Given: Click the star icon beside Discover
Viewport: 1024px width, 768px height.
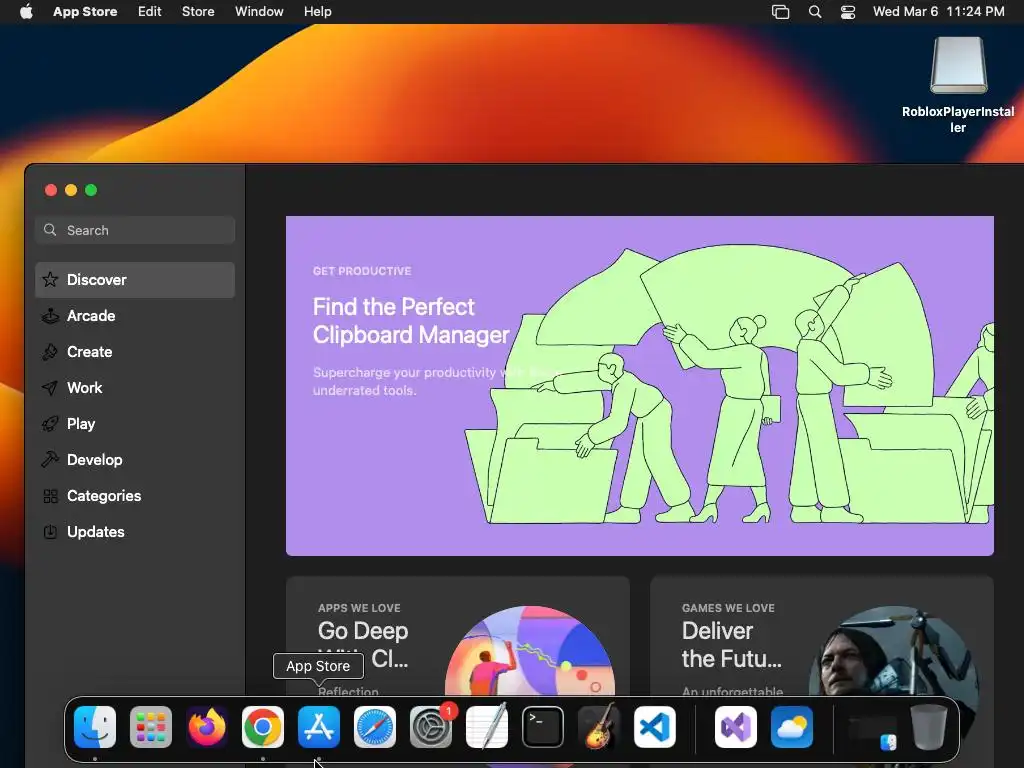Looking at the screenshot, I should 50,280.
